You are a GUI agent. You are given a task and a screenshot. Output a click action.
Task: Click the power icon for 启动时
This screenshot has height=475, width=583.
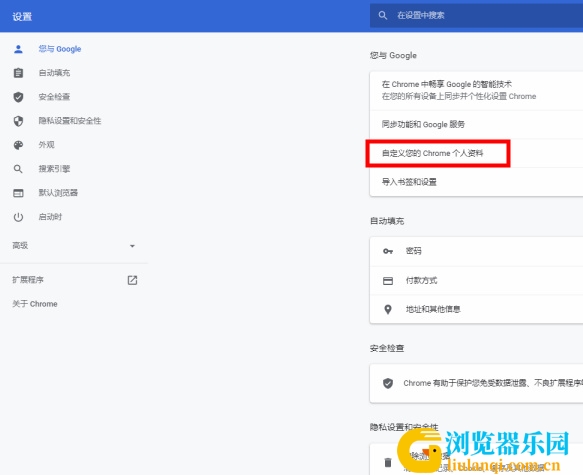[18, 217]
